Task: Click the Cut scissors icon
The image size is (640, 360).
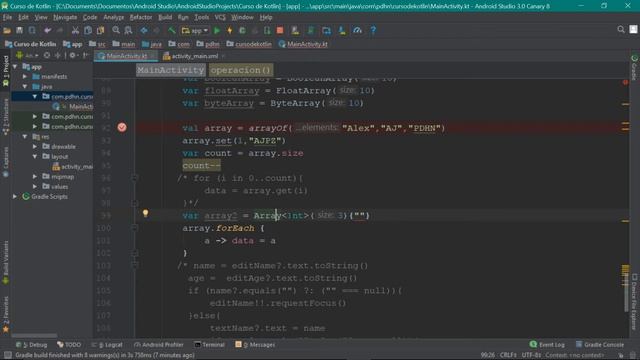Action: 75,30
